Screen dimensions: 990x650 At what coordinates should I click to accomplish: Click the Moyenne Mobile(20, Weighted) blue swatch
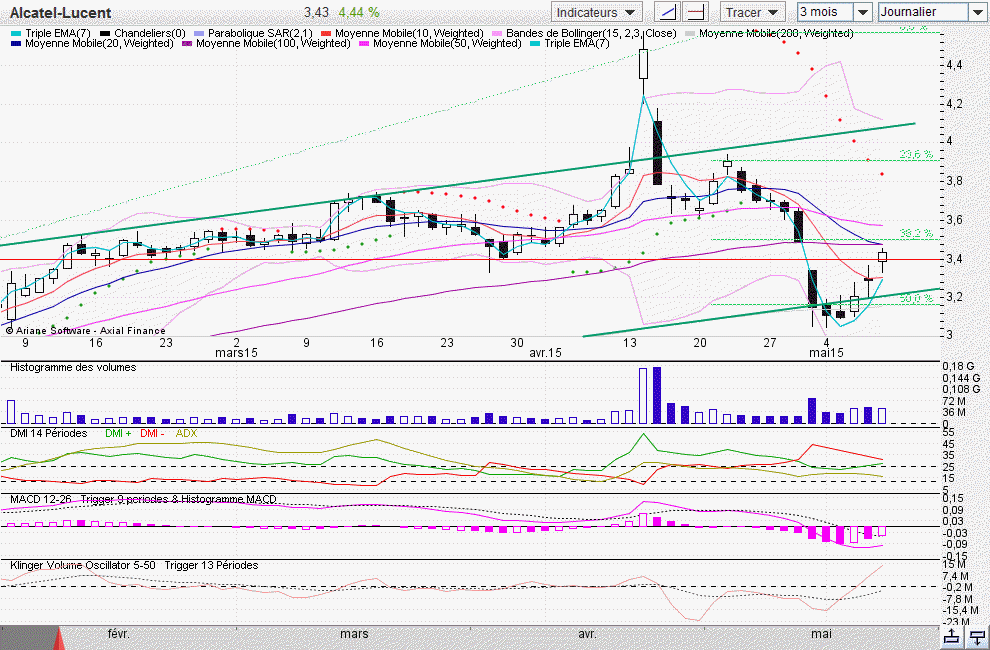point(16,44)
